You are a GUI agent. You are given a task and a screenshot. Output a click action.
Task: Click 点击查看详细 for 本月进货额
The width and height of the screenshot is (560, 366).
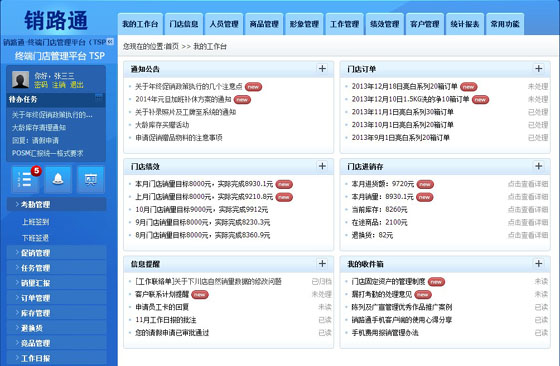point(528,184)
